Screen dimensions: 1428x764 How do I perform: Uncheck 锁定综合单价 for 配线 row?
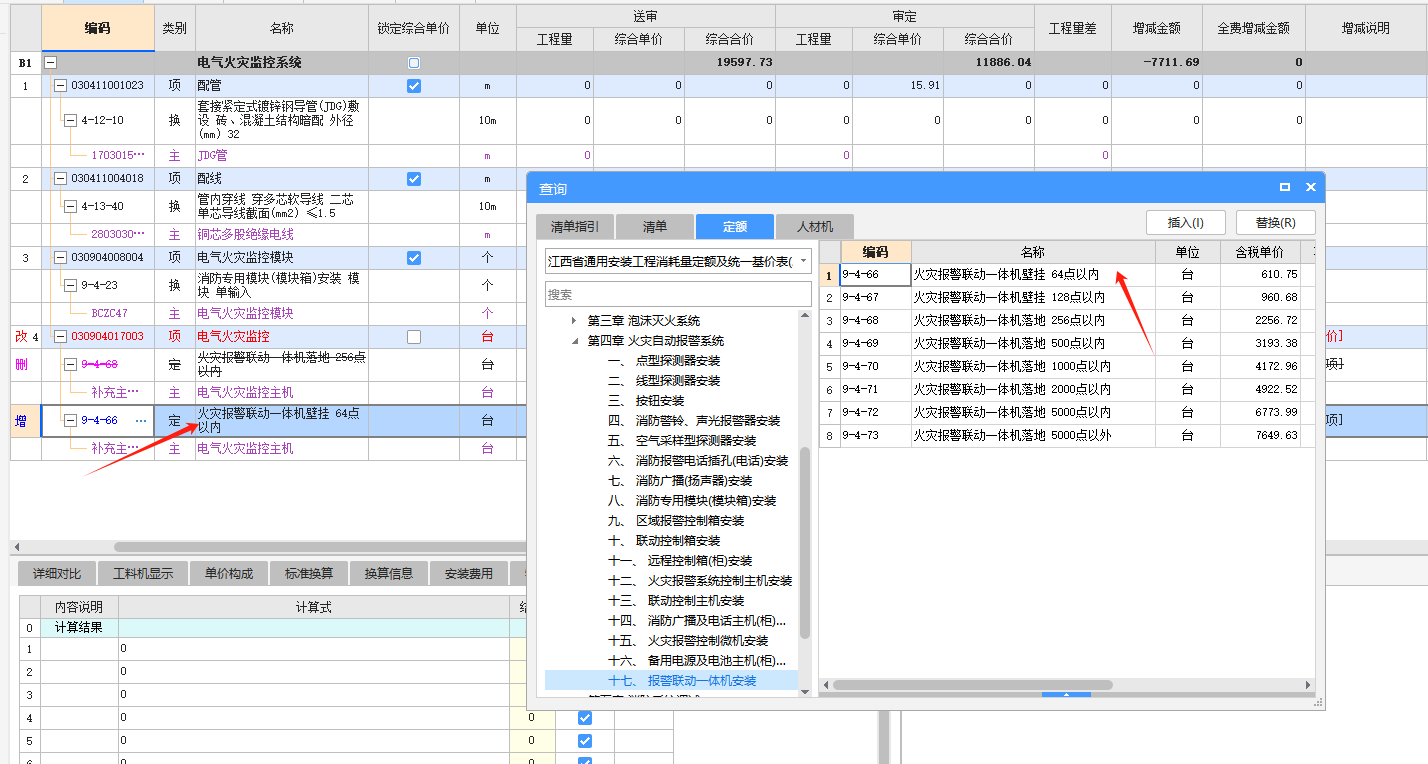pos(414,179)
